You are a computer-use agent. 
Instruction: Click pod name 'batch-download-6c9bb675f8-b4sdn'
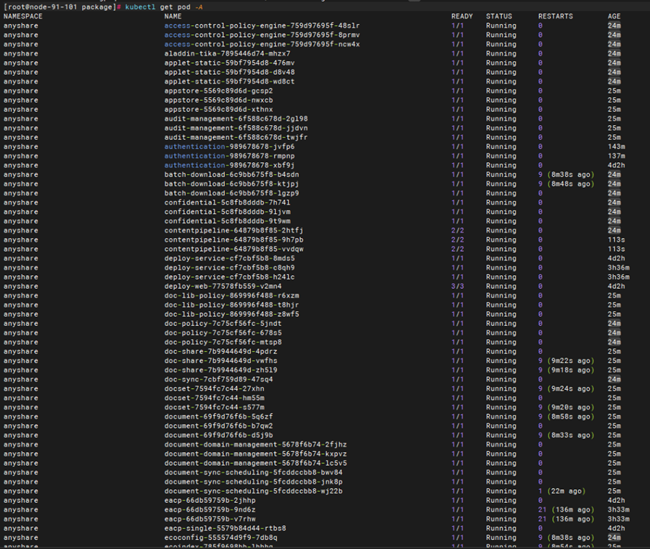(x=231, y=175)
